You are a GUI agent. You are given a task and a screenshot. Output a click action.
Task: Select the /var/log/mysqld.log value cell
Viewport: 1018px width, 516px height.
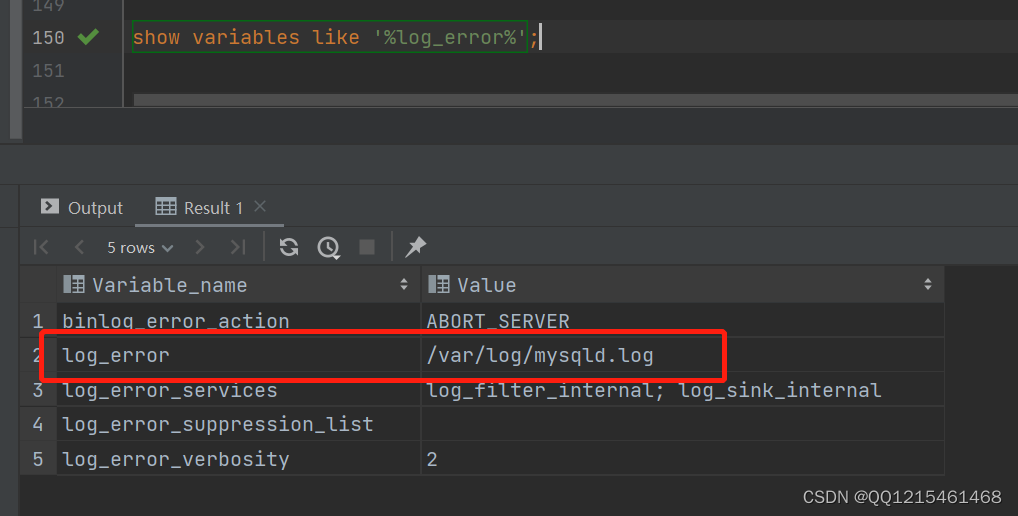click(x=682, y=355)
